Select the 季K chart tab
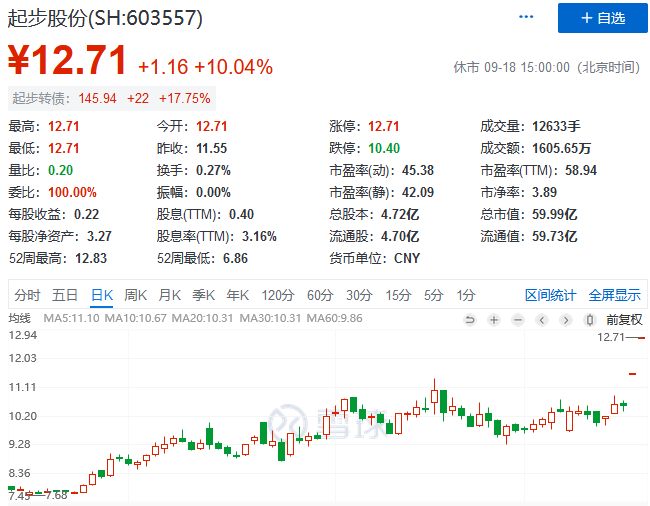The image size is (650, 506). point(204,295)
